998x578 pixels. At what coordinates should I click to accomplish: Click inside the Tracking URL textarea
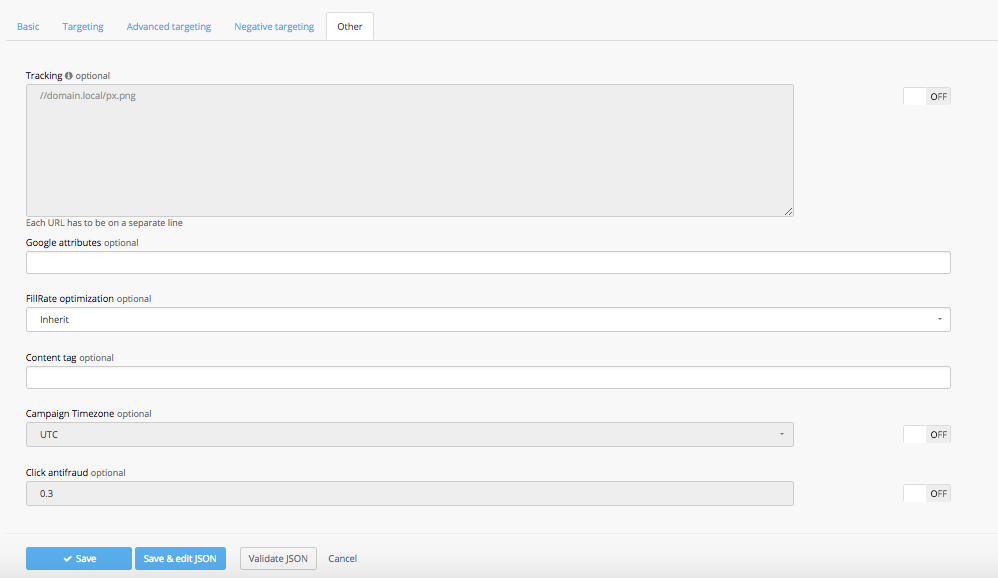(x=409, y=150)
